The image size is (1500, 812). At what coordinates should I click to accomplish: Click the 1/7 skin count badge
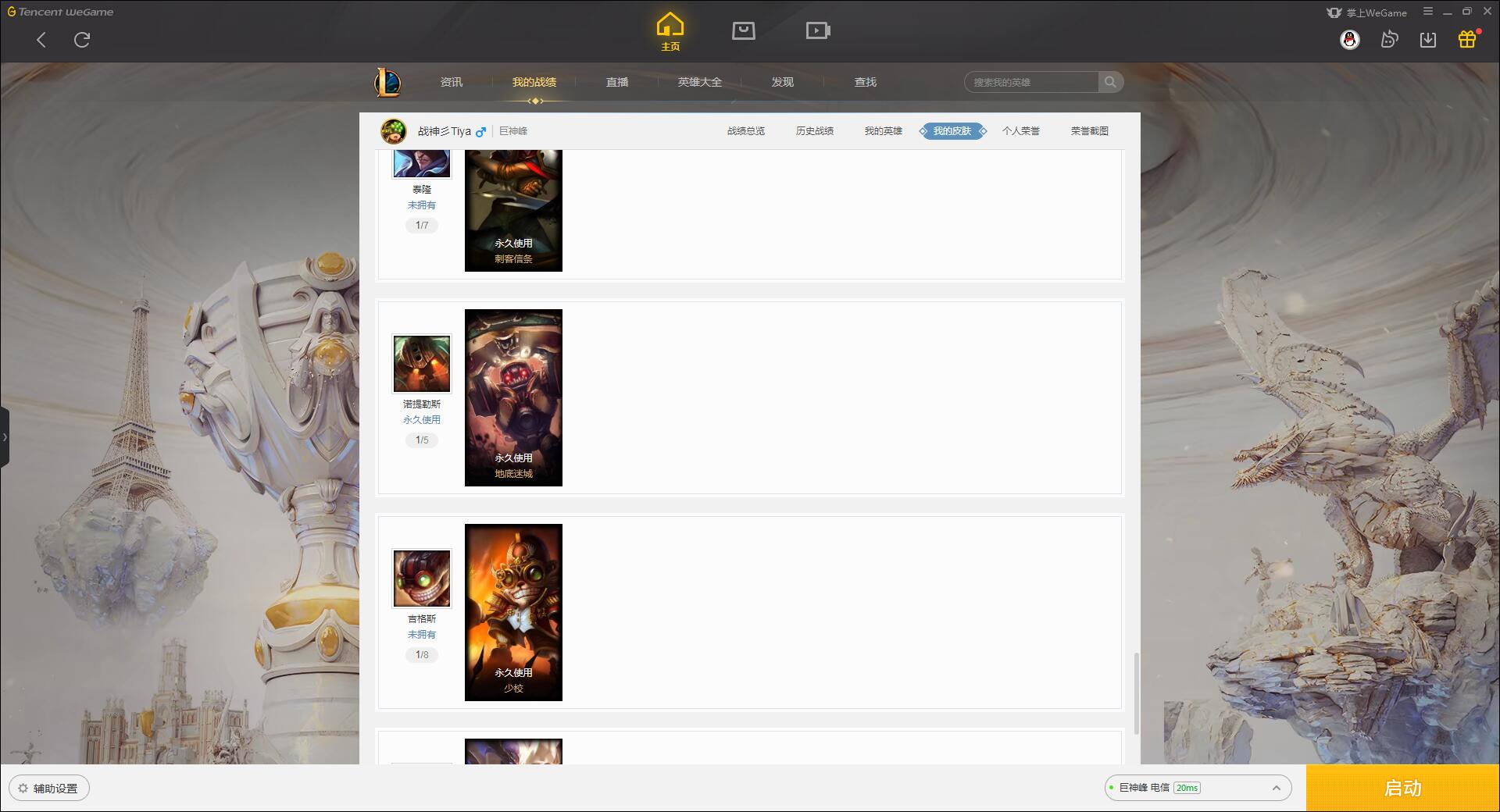pyautogui.click(x=422, y=226)
